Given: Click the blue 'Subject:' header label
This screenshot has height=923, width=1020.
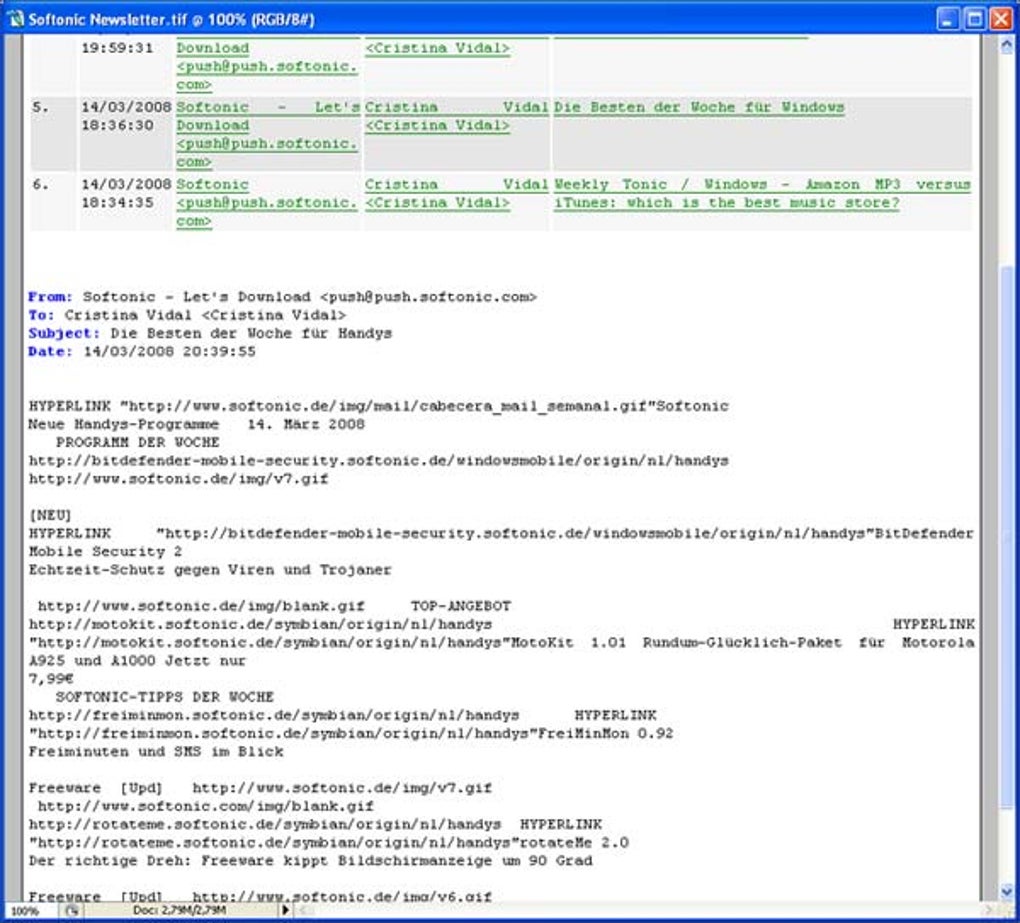Looking at the screenshot, I should point(64,334).
